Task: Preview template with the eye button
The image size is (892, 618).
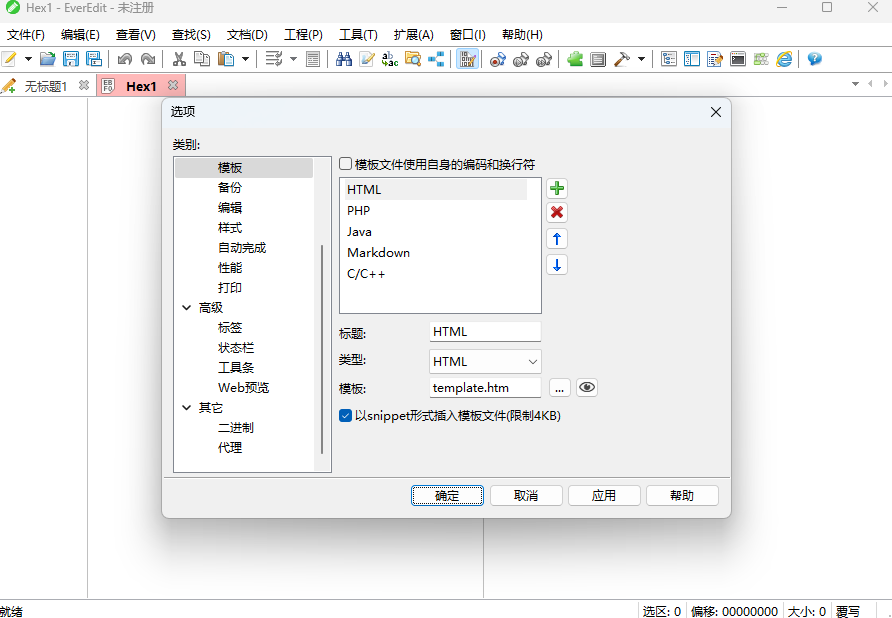Action: click(587, 387)
